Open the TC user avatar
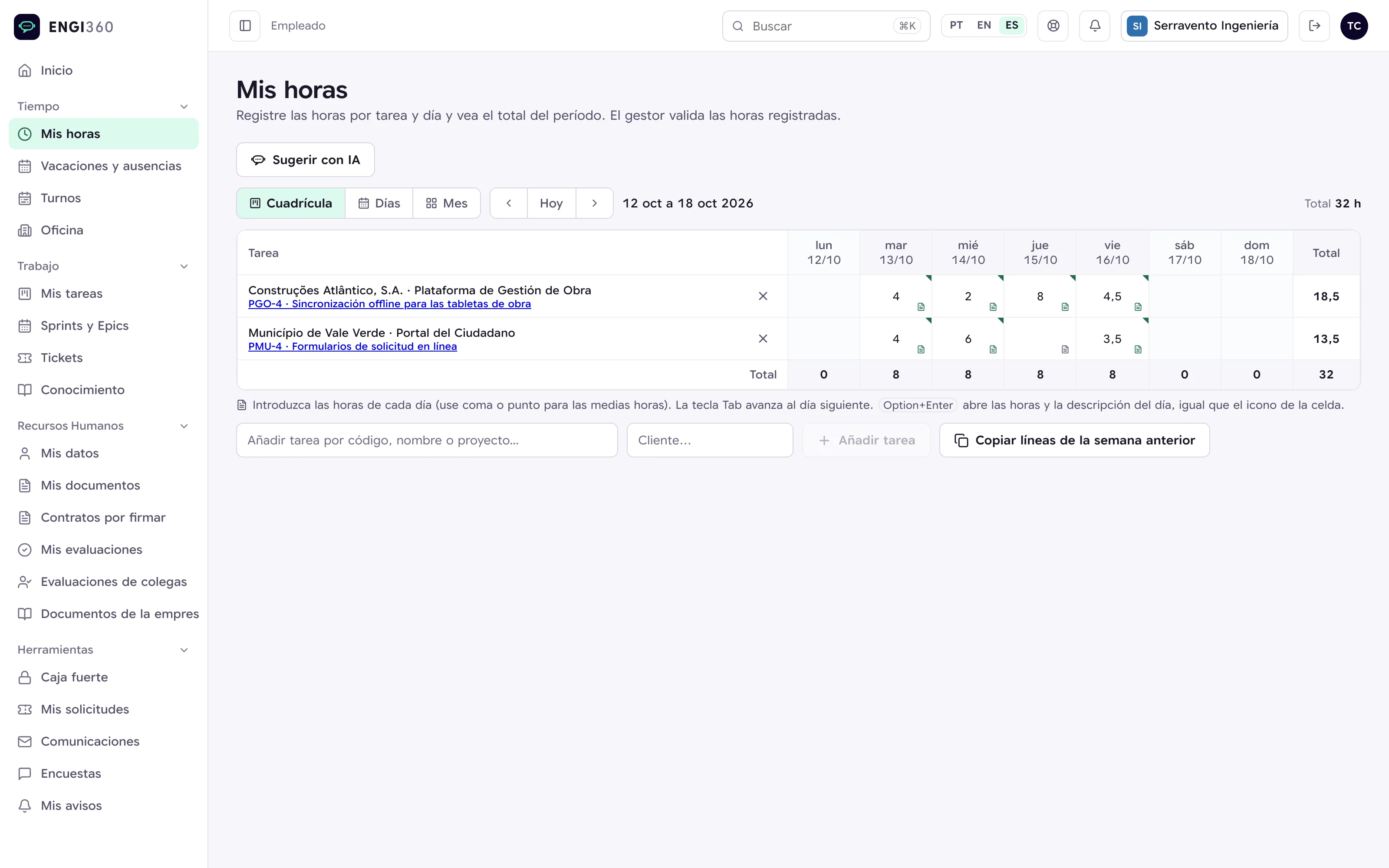1389x868 pixels. point(1354,26)
